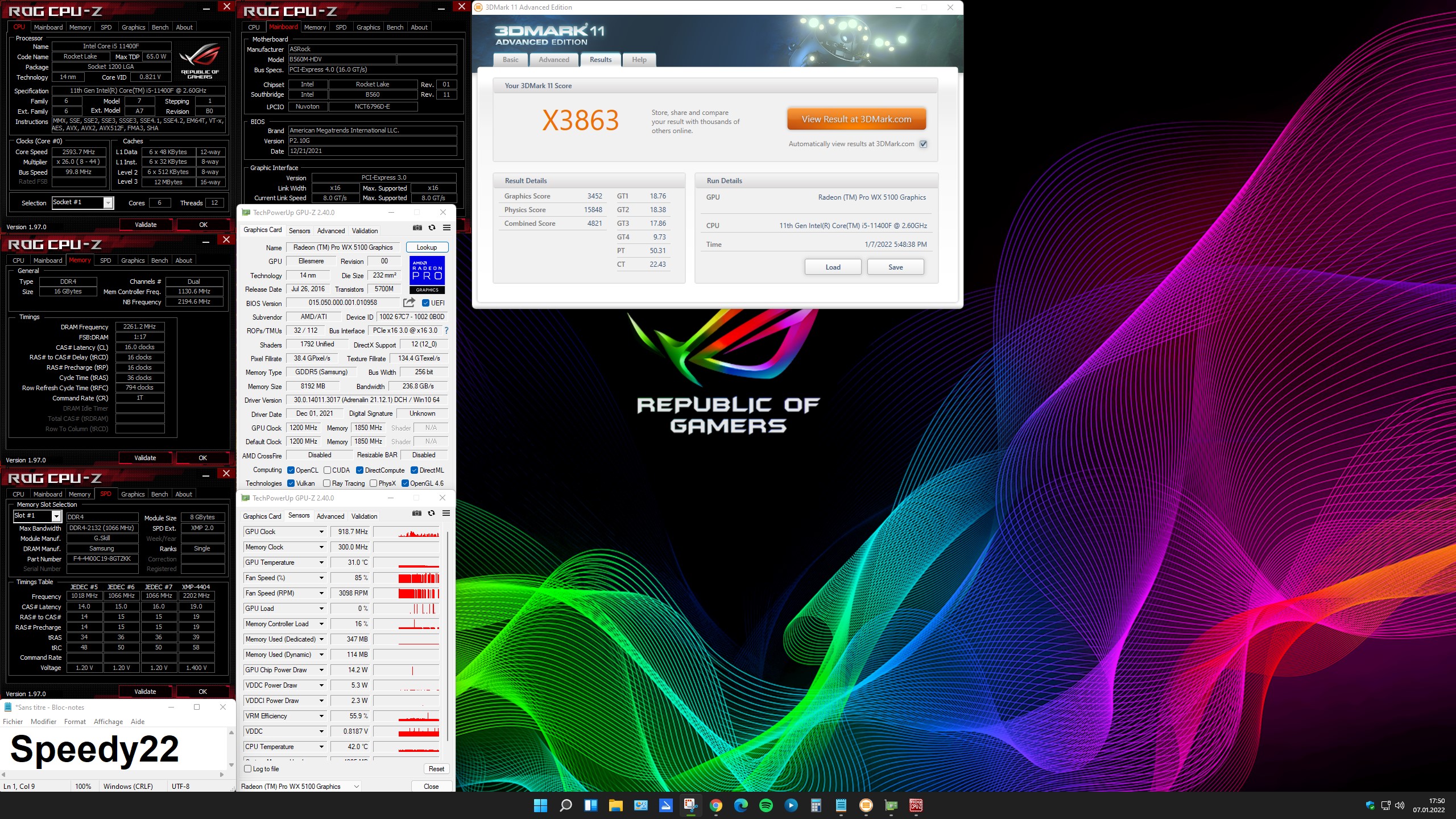The height and width of the screenshot is (819, 1456).
Task: Switch to ROG CPU-Z via the taskbar icon
Action: click(916, 805)
